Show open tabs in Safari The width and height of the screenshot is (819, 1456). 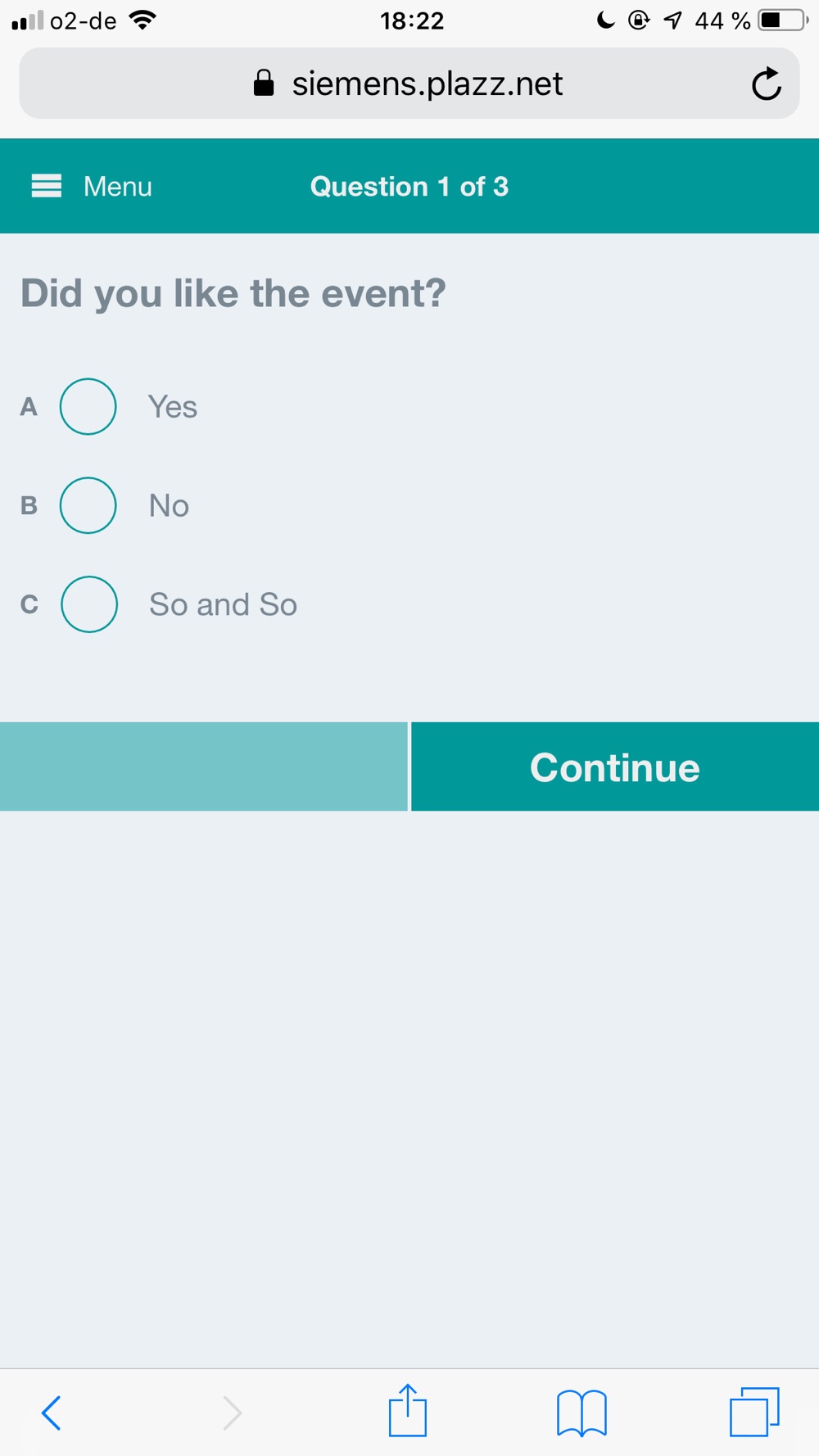coord(753,1412)
